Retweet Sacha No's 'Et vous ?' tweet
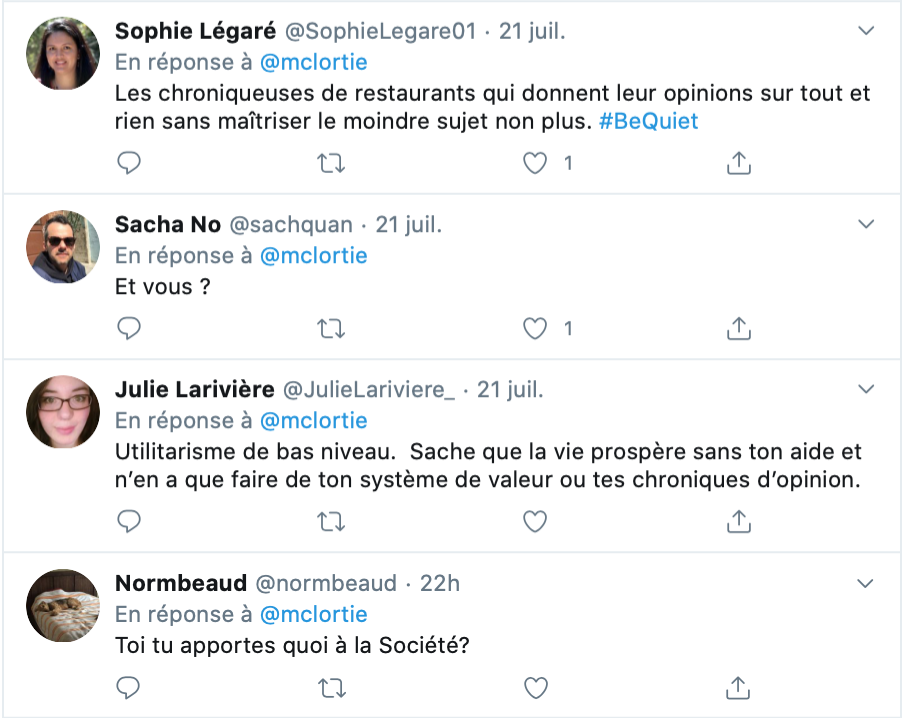Screen dimensions: 906x718 click(x=331, y=329)
